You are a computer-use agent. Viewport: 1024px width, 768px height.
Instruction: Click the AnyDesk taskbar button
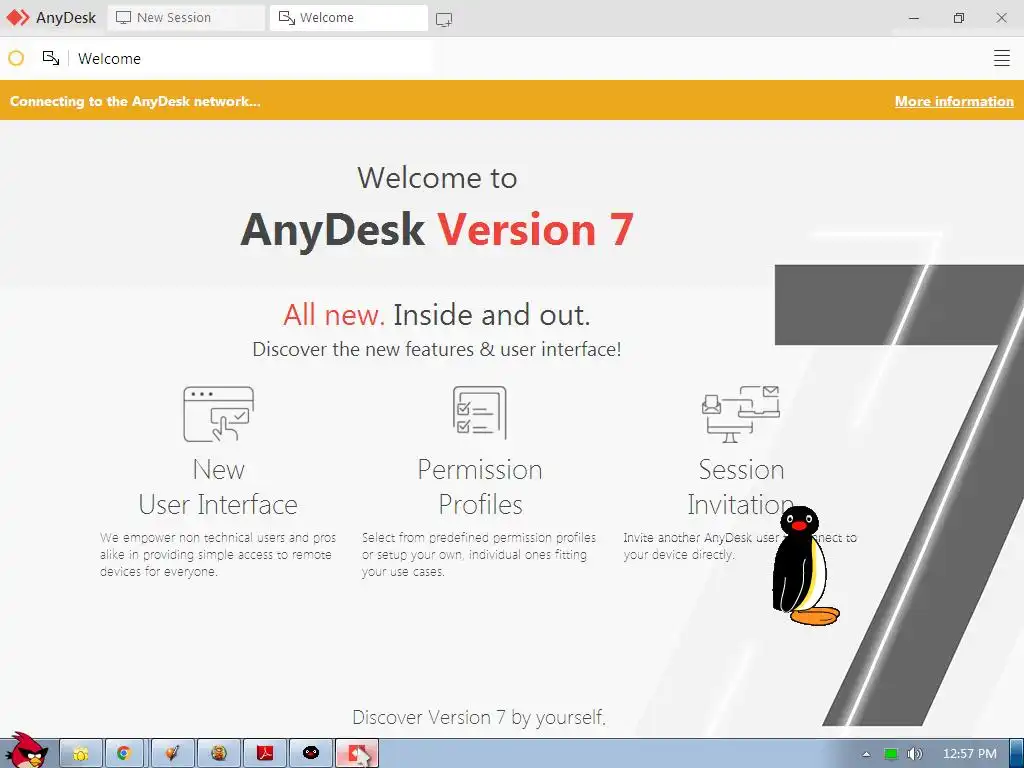[357, 754]
